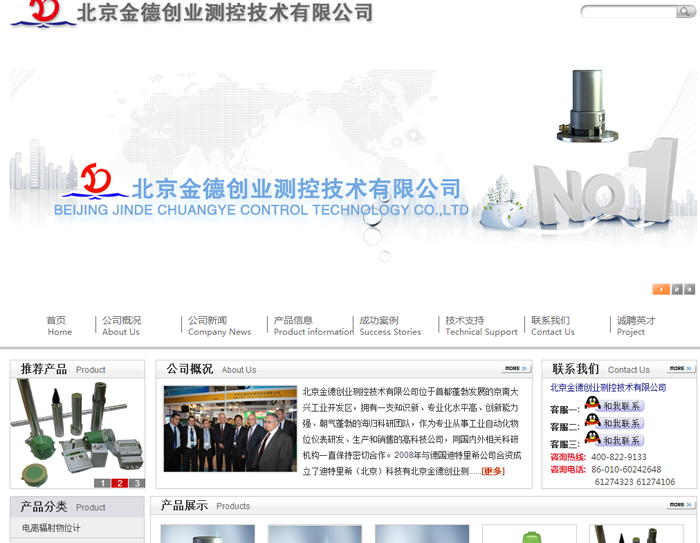Open 产品信息 Product information menu
The width and height of the screenshot is (700, 543).
(x=313, y=326)
